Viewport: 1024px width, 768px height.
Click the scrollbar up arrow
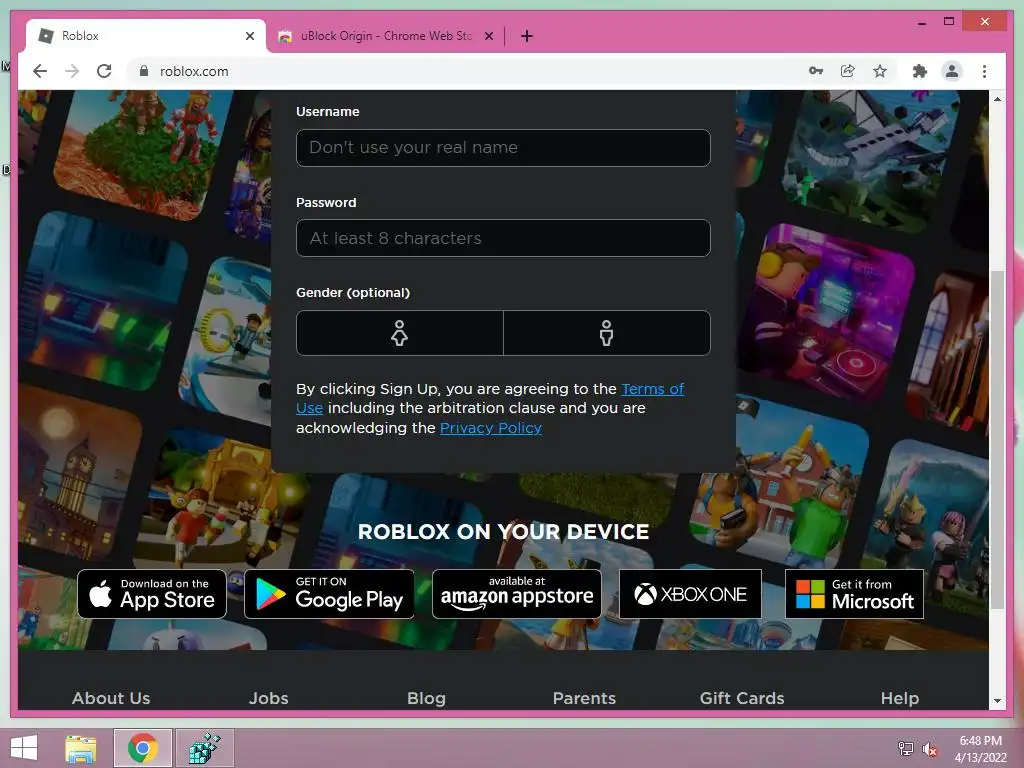pos(997,99)
